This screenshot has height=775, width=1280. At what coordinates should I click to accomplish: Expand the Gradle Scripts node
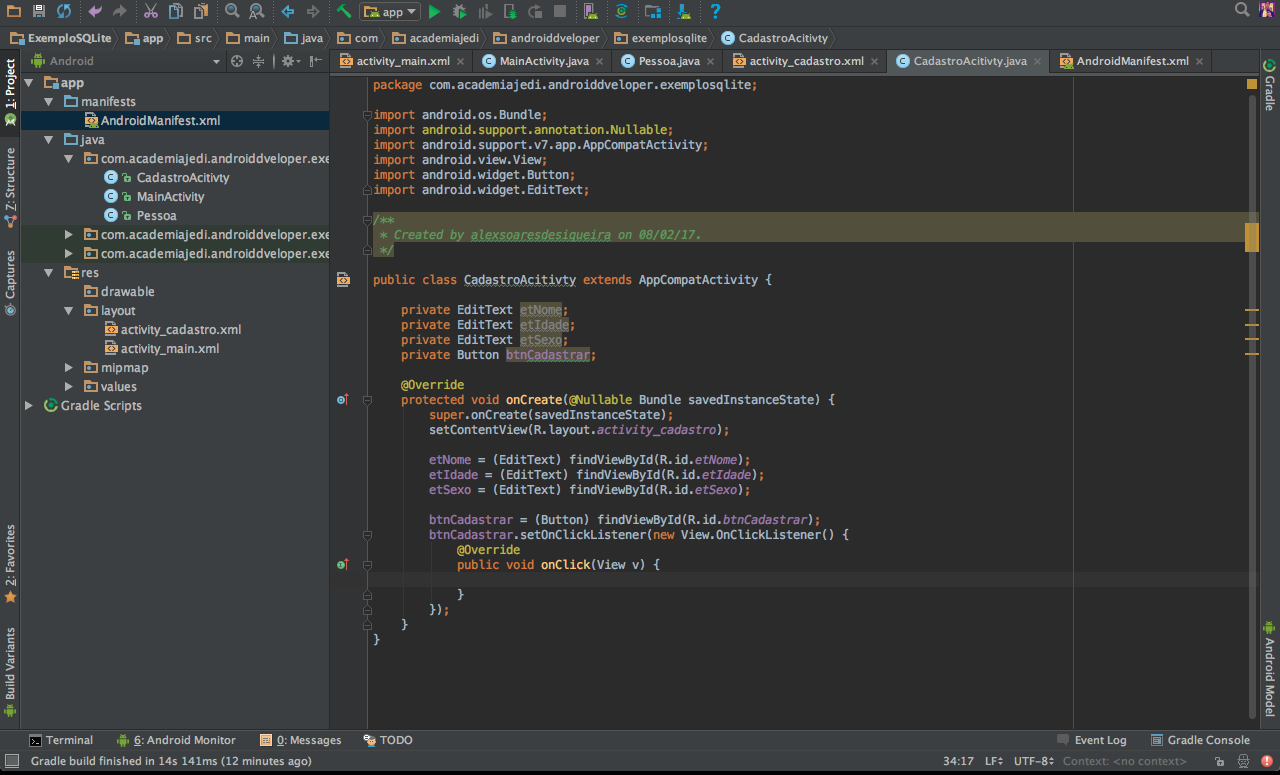[x=29, y=406]
